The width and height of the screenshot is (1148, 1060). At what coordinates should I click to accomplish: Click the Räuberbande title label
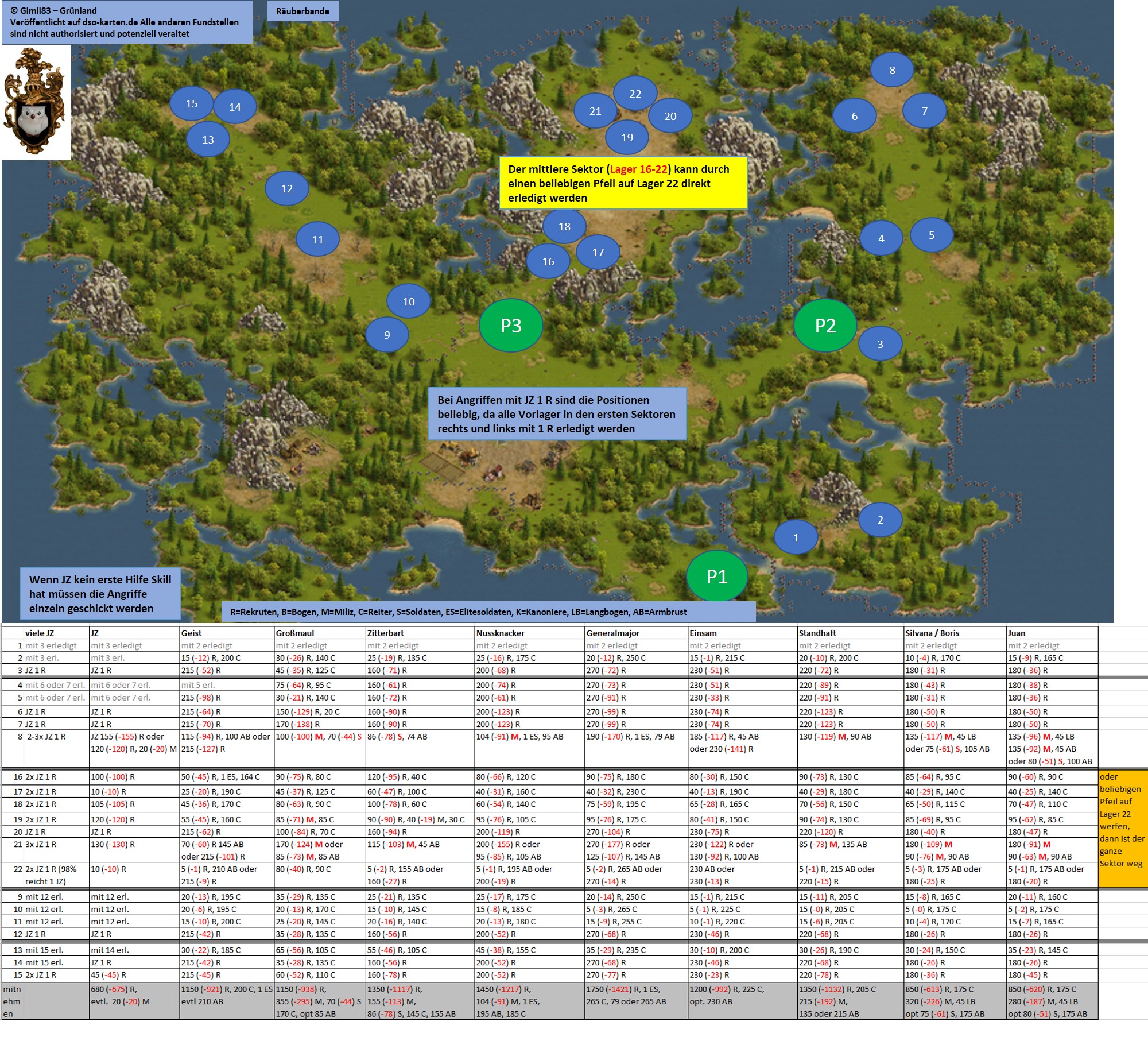click(302, 11)
